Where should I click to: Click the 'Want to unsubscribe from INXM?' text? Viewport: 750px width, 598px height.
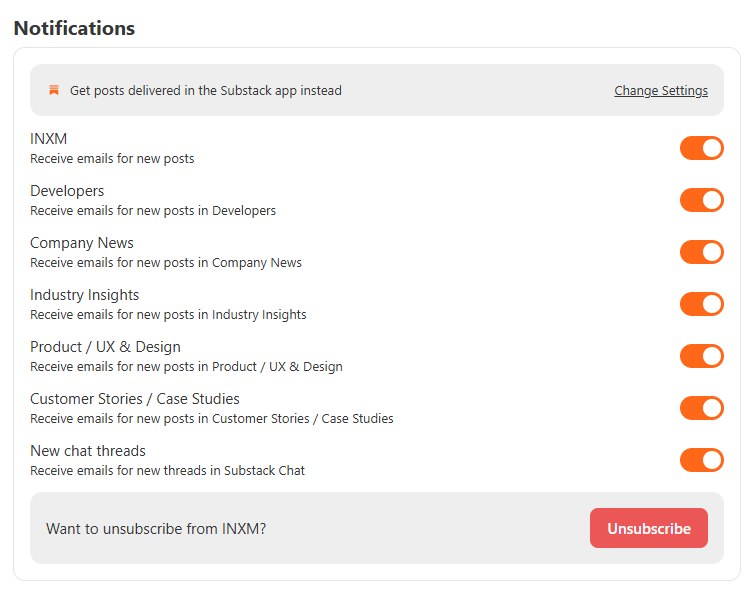point(156,529)
